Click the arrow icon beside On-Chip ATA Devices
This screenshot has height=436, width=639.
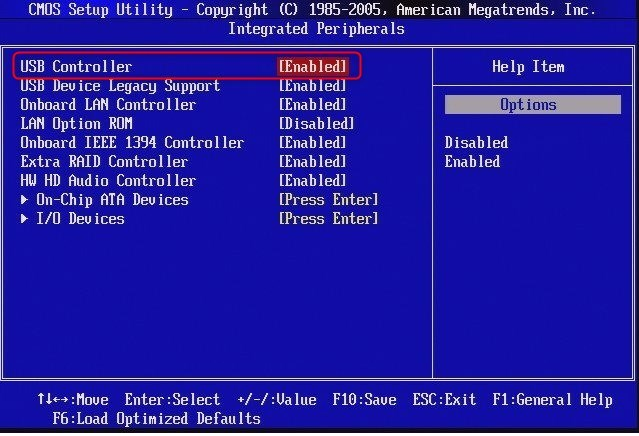click(24, 200)
